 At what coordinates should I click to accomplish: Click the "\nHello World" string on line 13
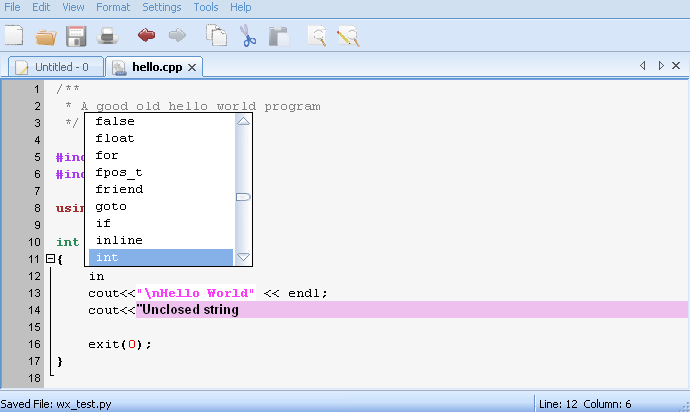pyautogui.click(x=196, y=293)
